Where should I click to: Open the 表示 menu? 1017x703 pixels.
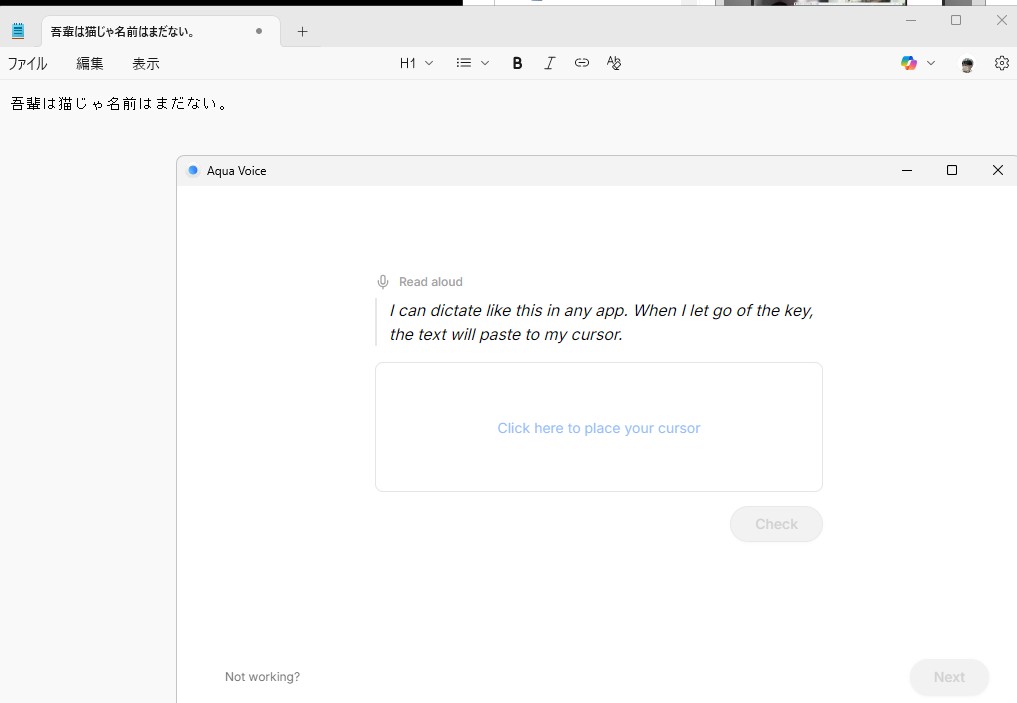tap(146, 63)
